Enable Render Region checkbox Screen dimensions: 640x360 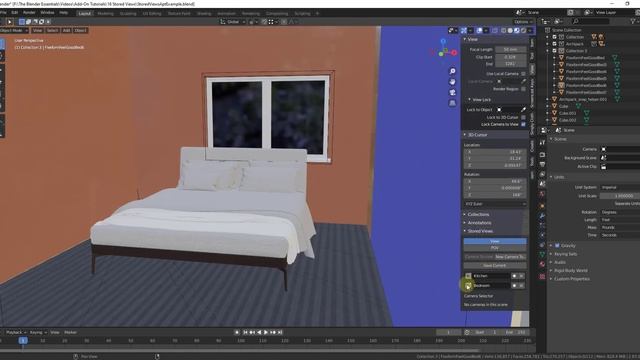(x=523, y=89)
